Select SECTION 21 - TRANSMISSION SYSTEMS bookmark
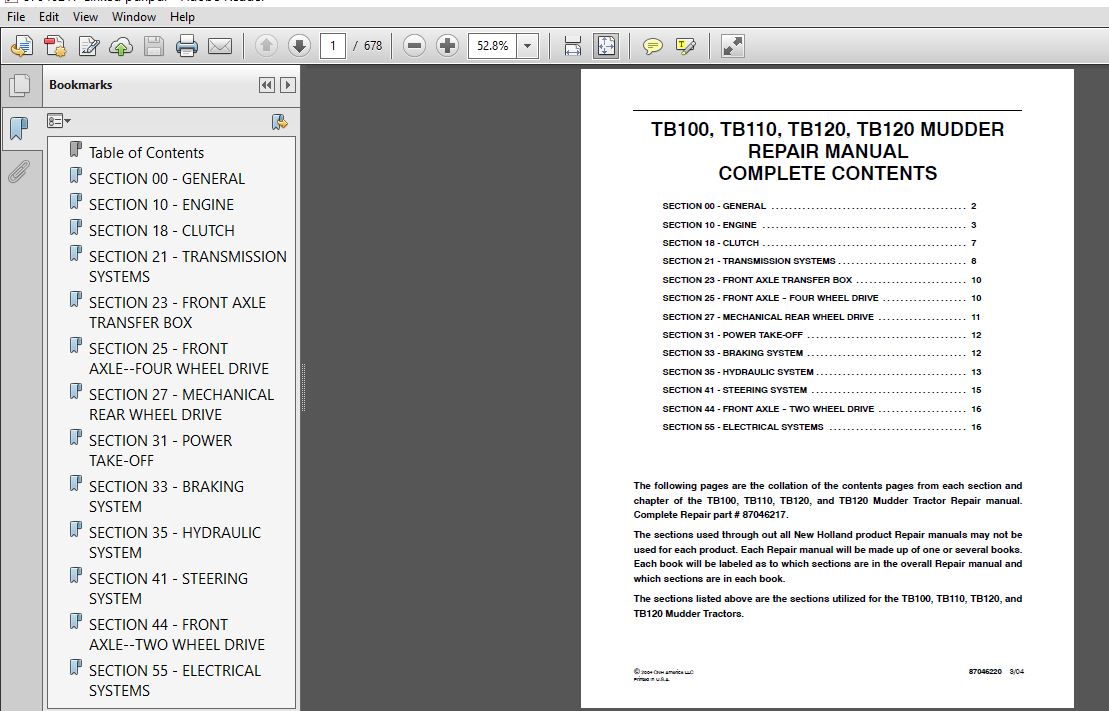The width and height of the screenshot is (1109, 711). tap(187, 267)
